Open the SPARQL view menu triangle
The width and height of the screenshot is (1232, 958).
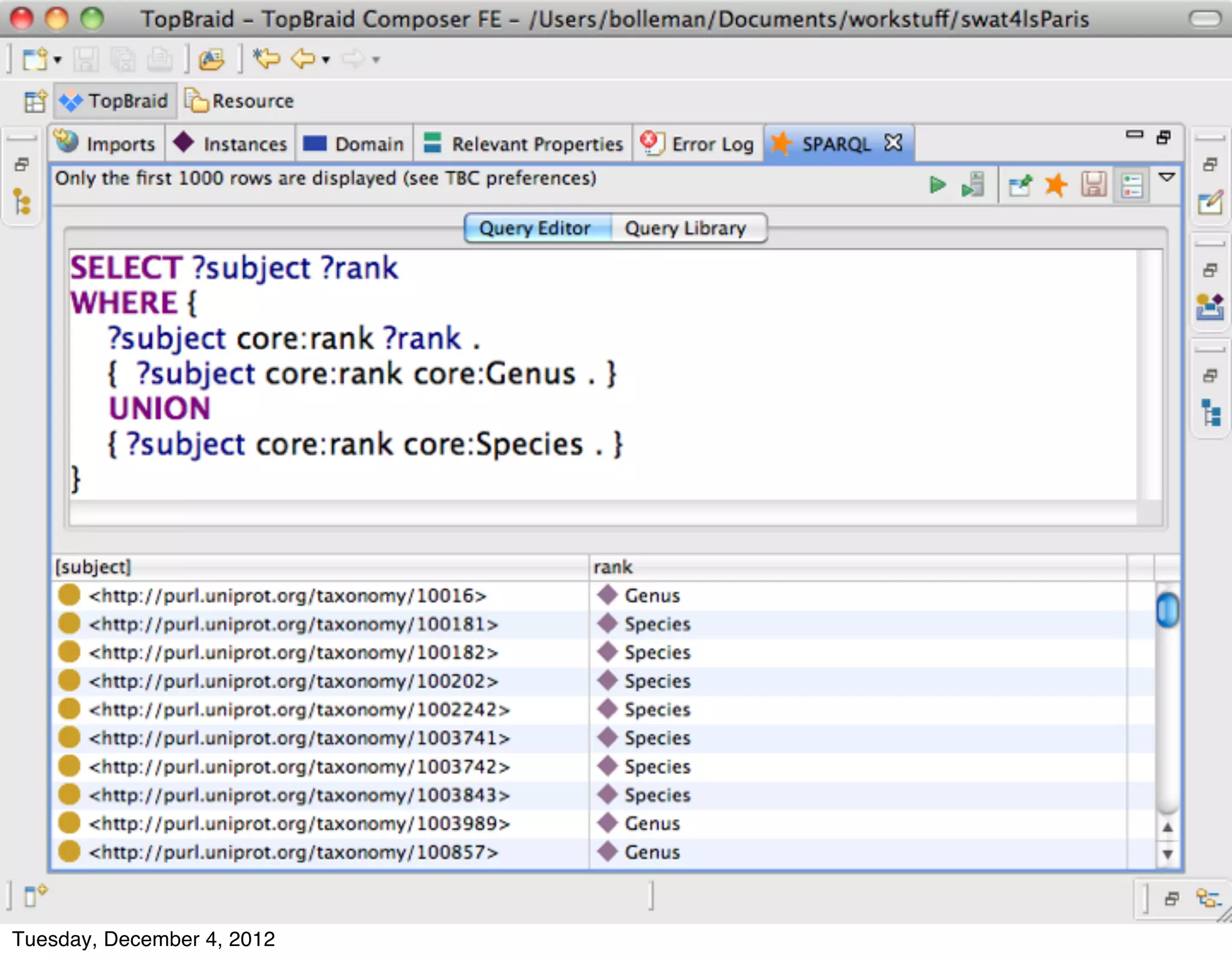[x=1166, y=177]
